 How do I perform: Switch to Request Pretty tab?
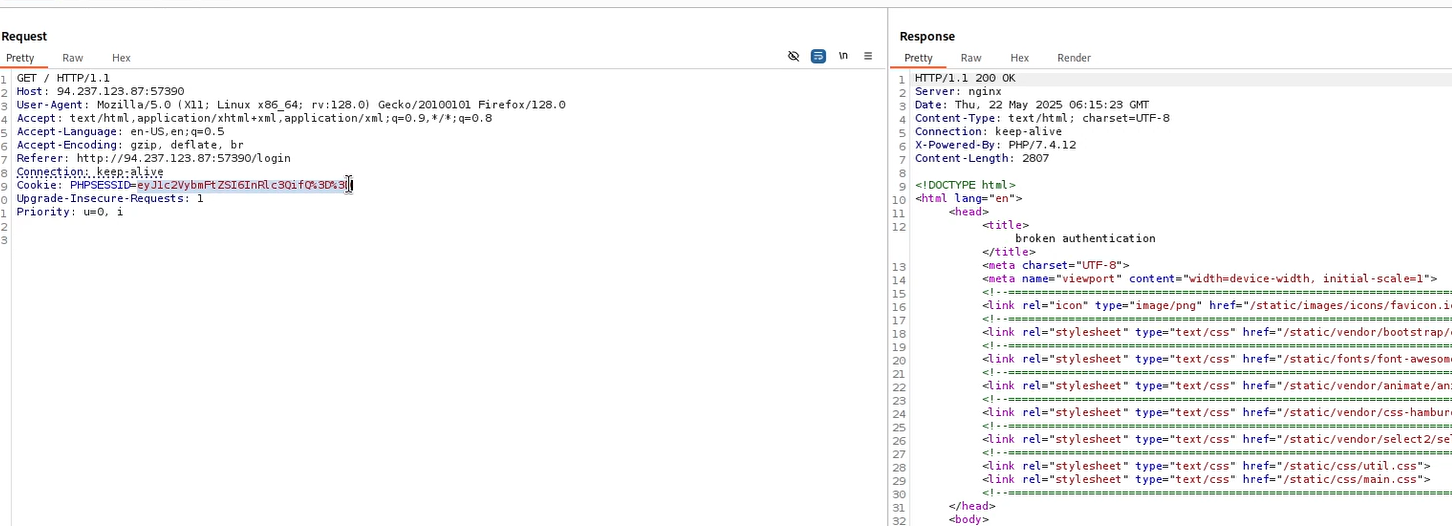pos(18,58)
